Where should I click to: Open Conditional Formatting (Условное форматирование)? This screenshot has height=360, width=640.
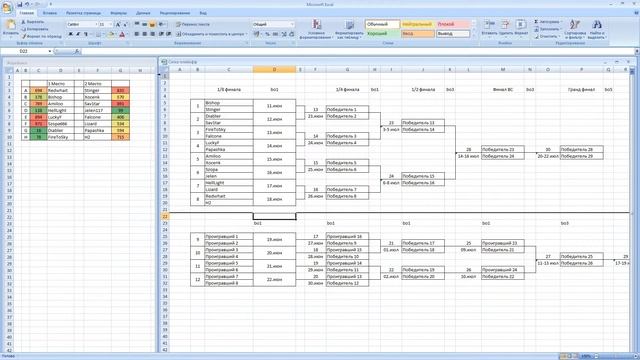coord(316,29)
